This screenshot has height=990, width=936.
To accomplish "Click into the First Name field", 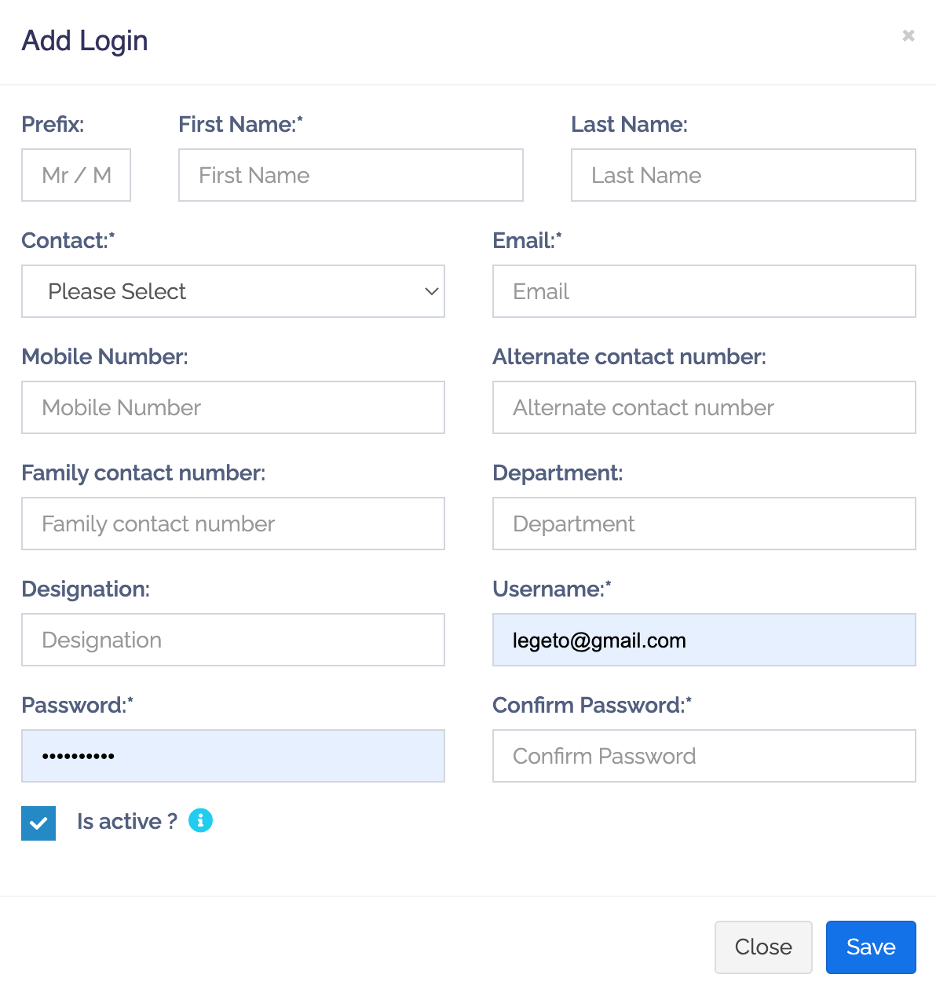I will click(x=351, y=175).
